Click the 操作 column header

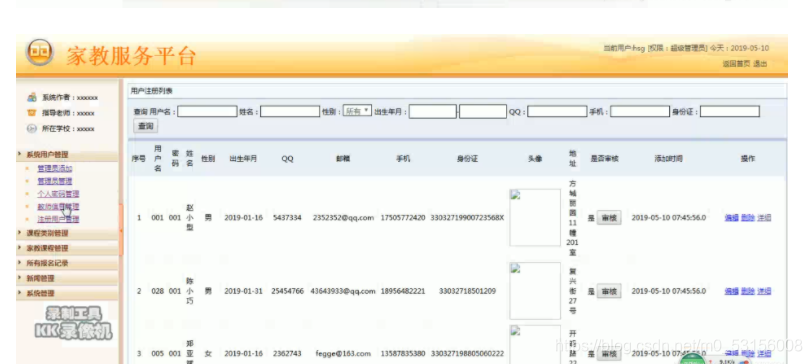pos(748,159)
